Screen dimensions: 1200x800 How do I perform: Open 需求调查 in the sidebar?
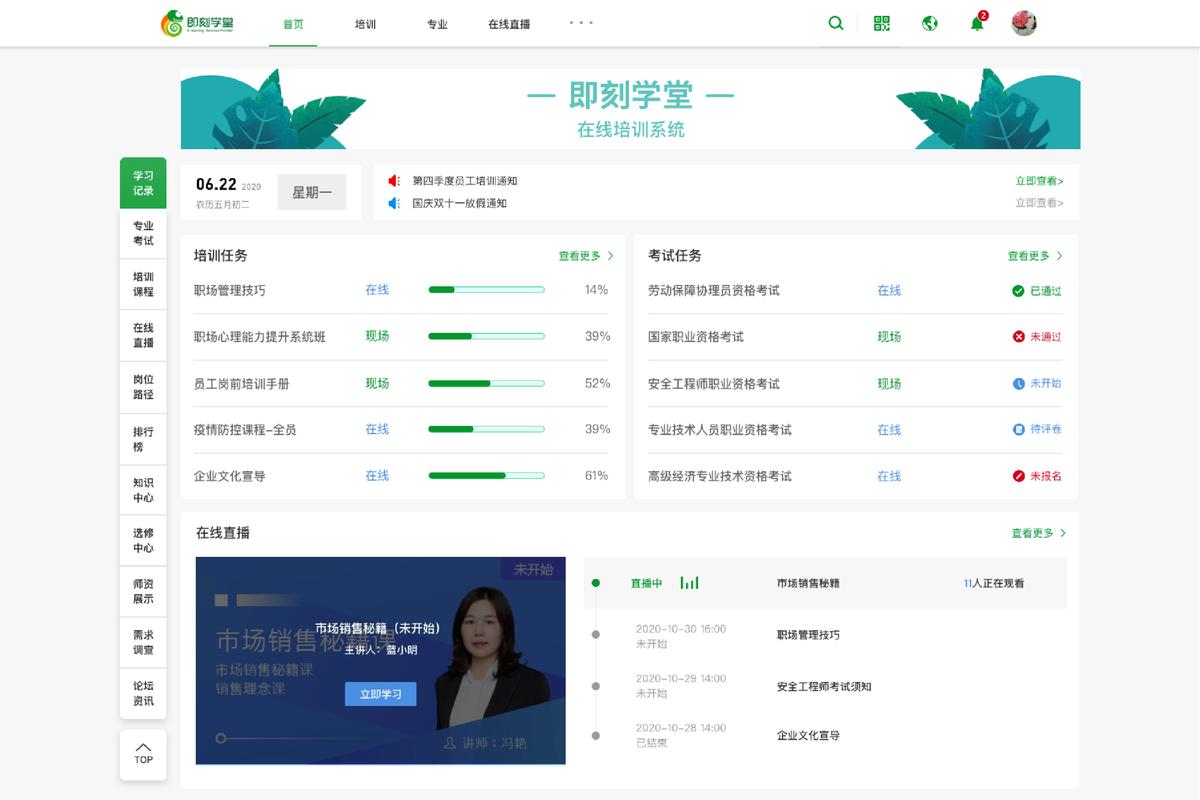coord(143,643)
